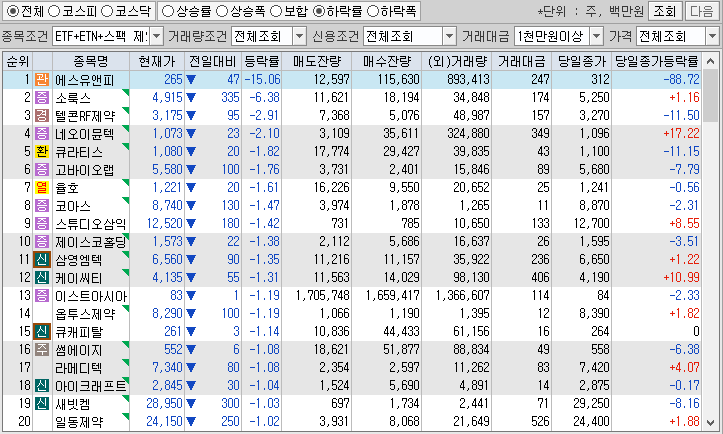Viewport: 723px width, 434px height.
Task: Click the 주 badge icon for 썸에이지
Action: (42, 349)
